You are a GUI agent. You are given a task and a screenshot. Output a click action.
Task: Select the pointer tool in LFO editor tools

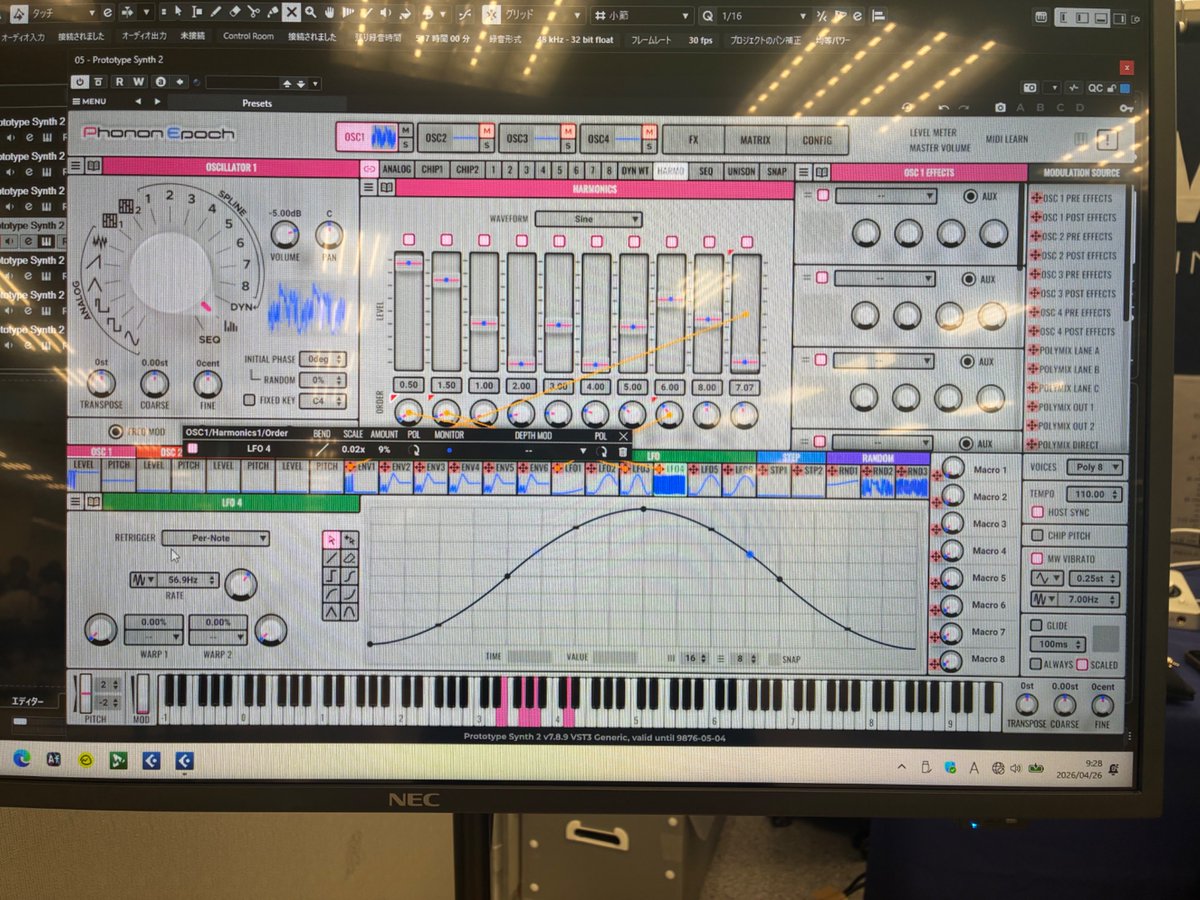[x=330, y=540]
